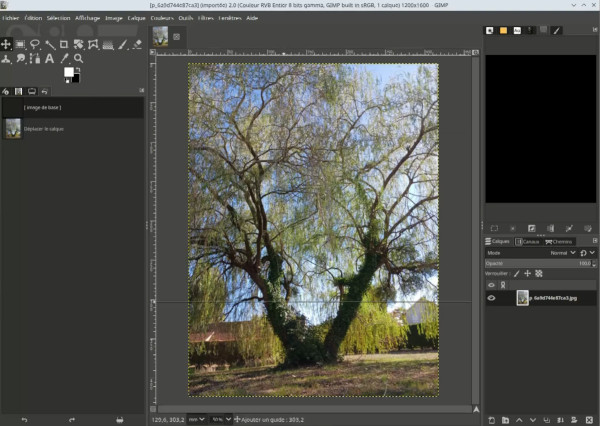This screenshot has height=426, width=600.
Task: Select the Paths tool
Action: click(35, 59)
